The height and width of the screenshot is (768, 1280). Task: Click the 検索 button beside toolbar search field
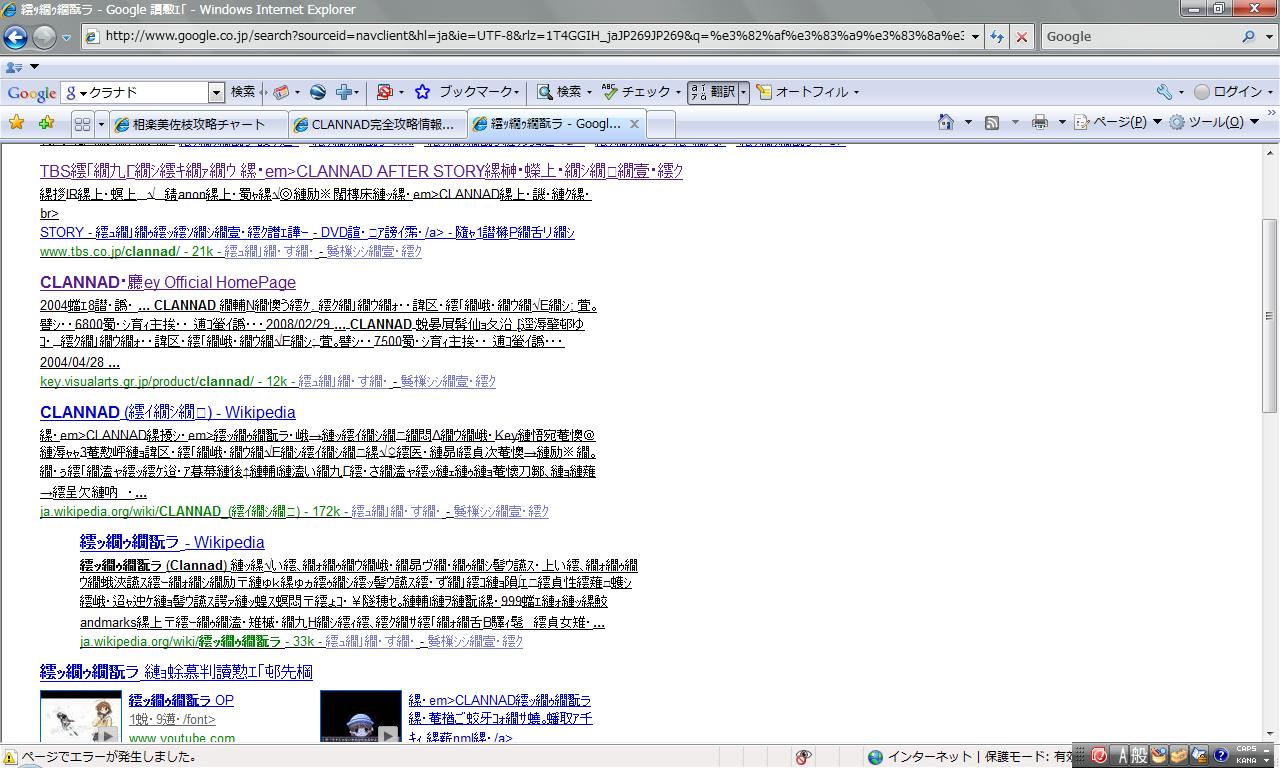point(243,92)
